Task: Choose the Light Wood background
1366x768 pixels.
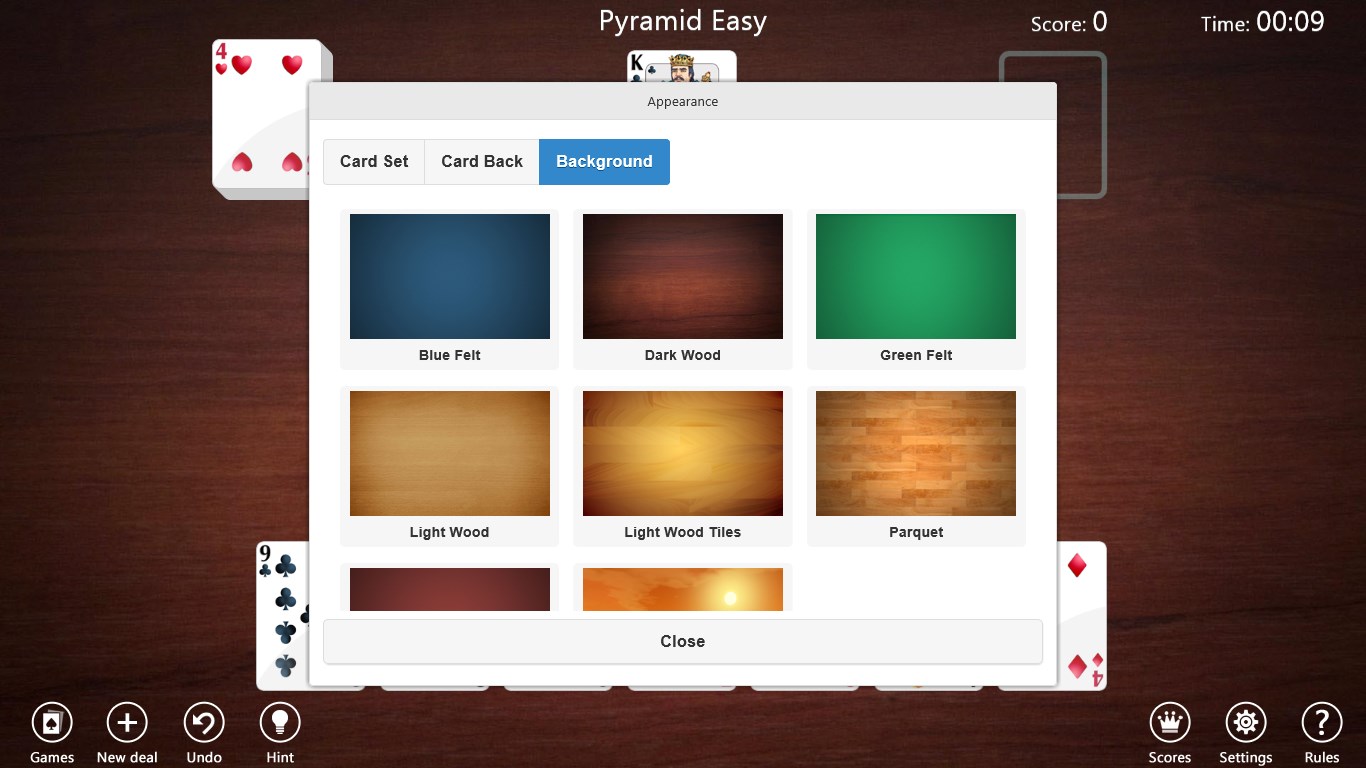Action: pyautogui.click(x=448, y=453)
